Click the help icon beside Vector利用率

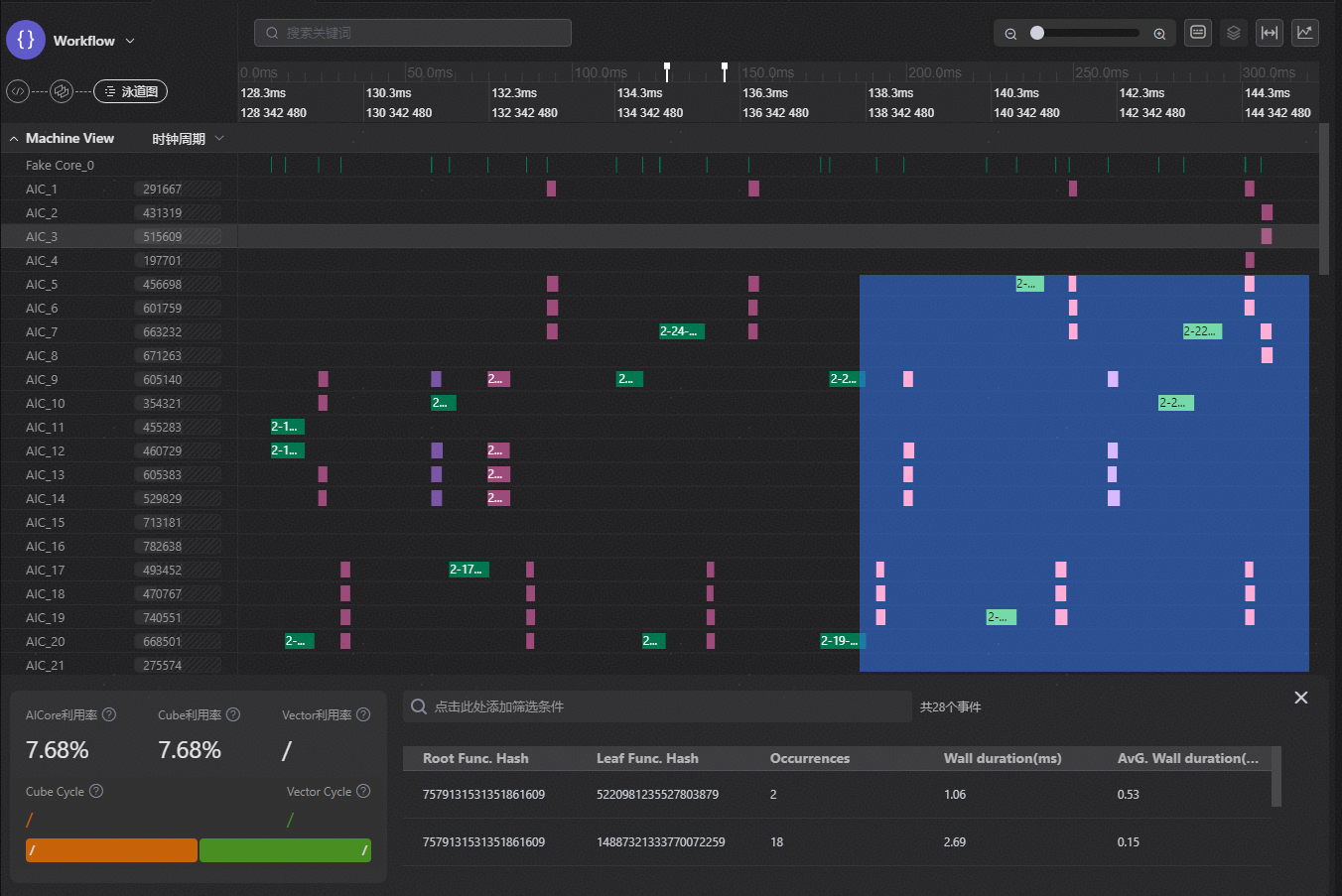(363, 714)
